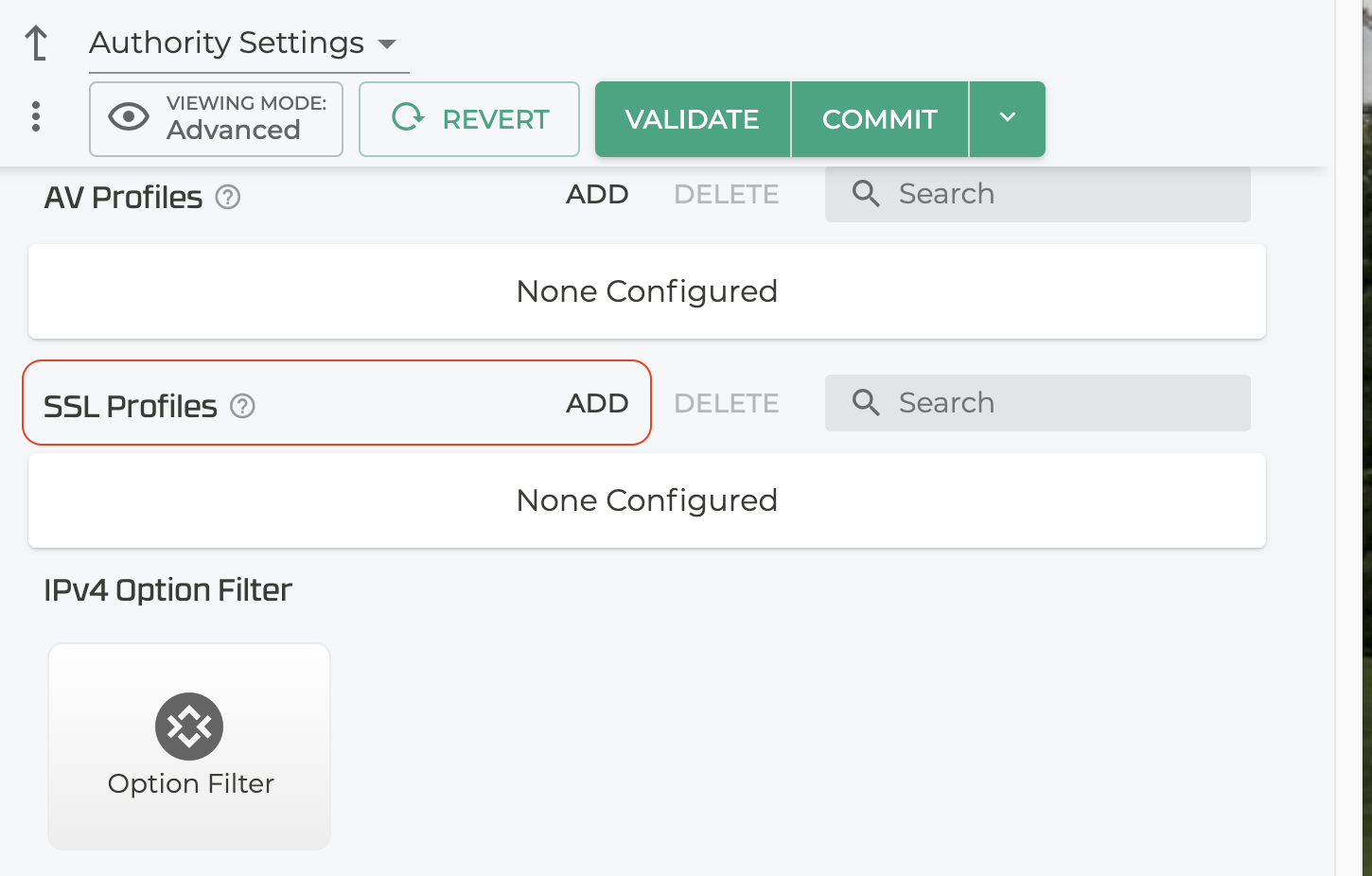Focus the SSL Profiles search field
The height and width of the screenshot is (876, 1372).
tap(1038, 403)
